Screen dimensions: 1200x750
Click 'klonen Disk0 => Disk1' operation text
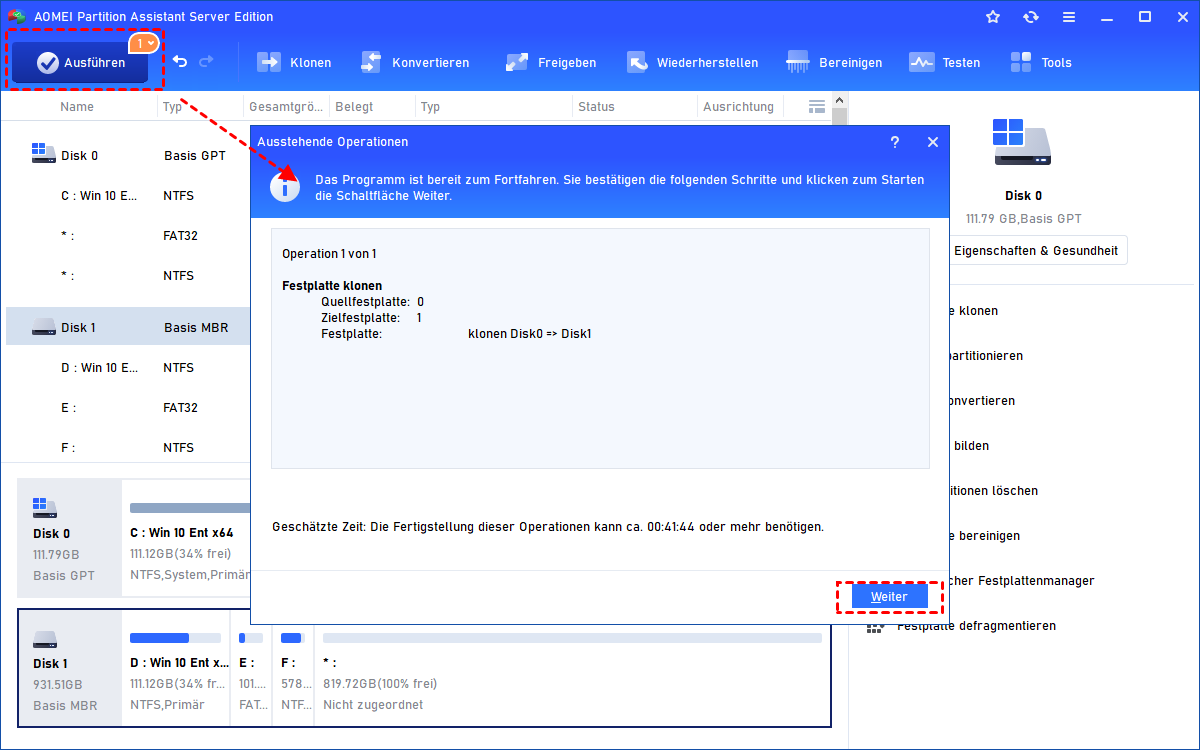[530, 334]
